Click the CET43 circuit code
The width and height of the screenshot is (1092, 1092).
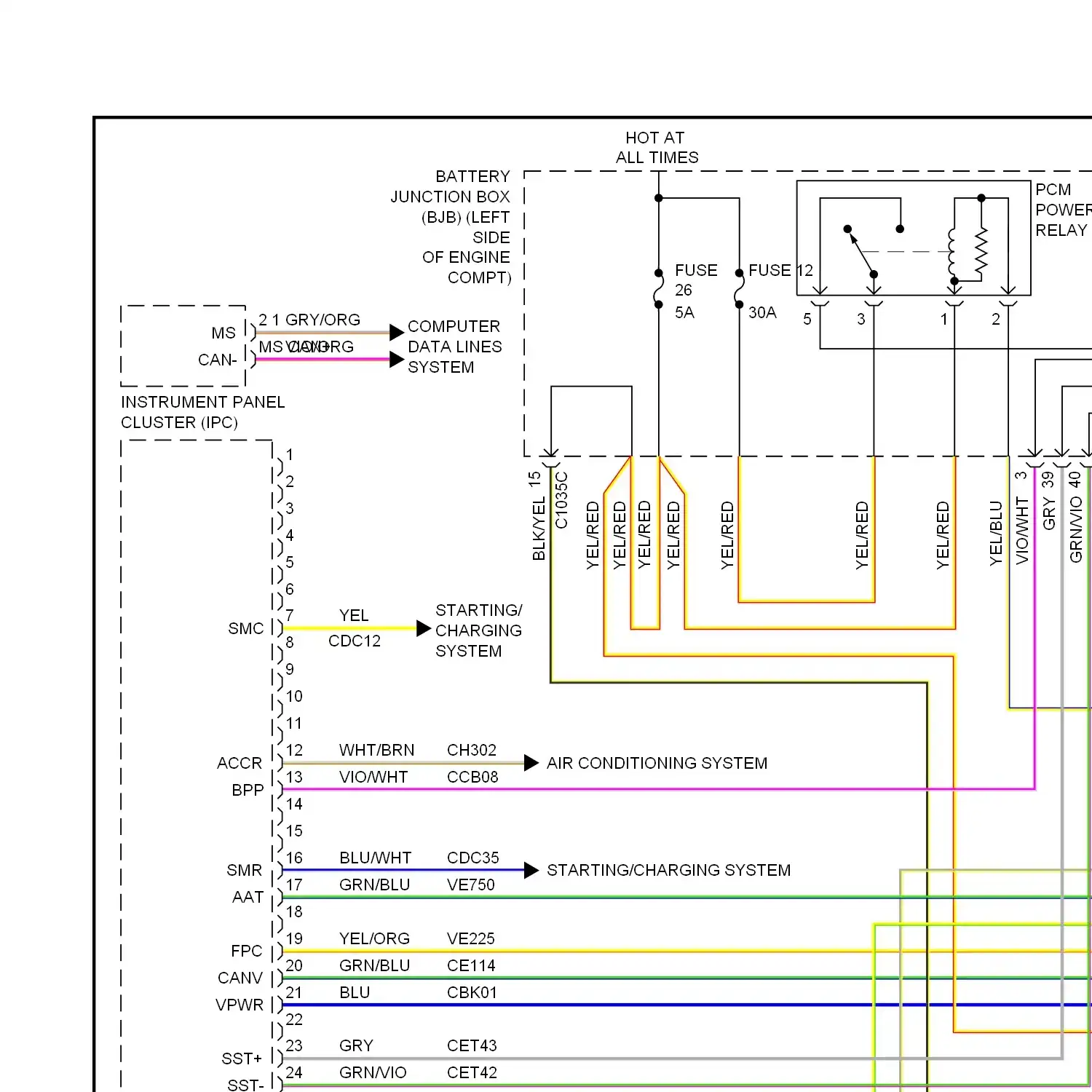472,1045
